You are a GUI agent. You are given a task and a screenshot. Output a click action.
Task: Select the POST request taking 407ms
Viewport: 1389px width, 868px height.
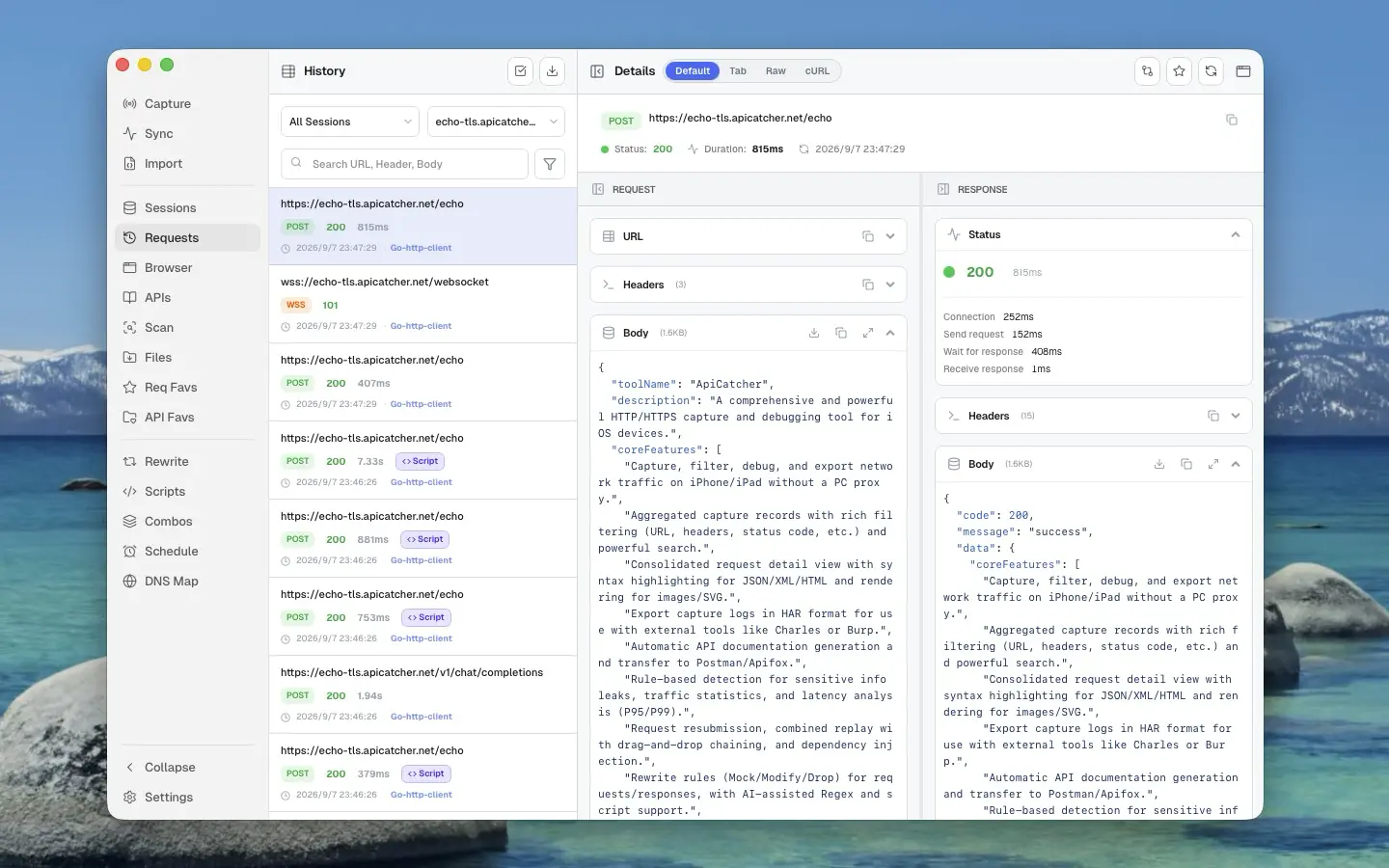coord(422,382)
